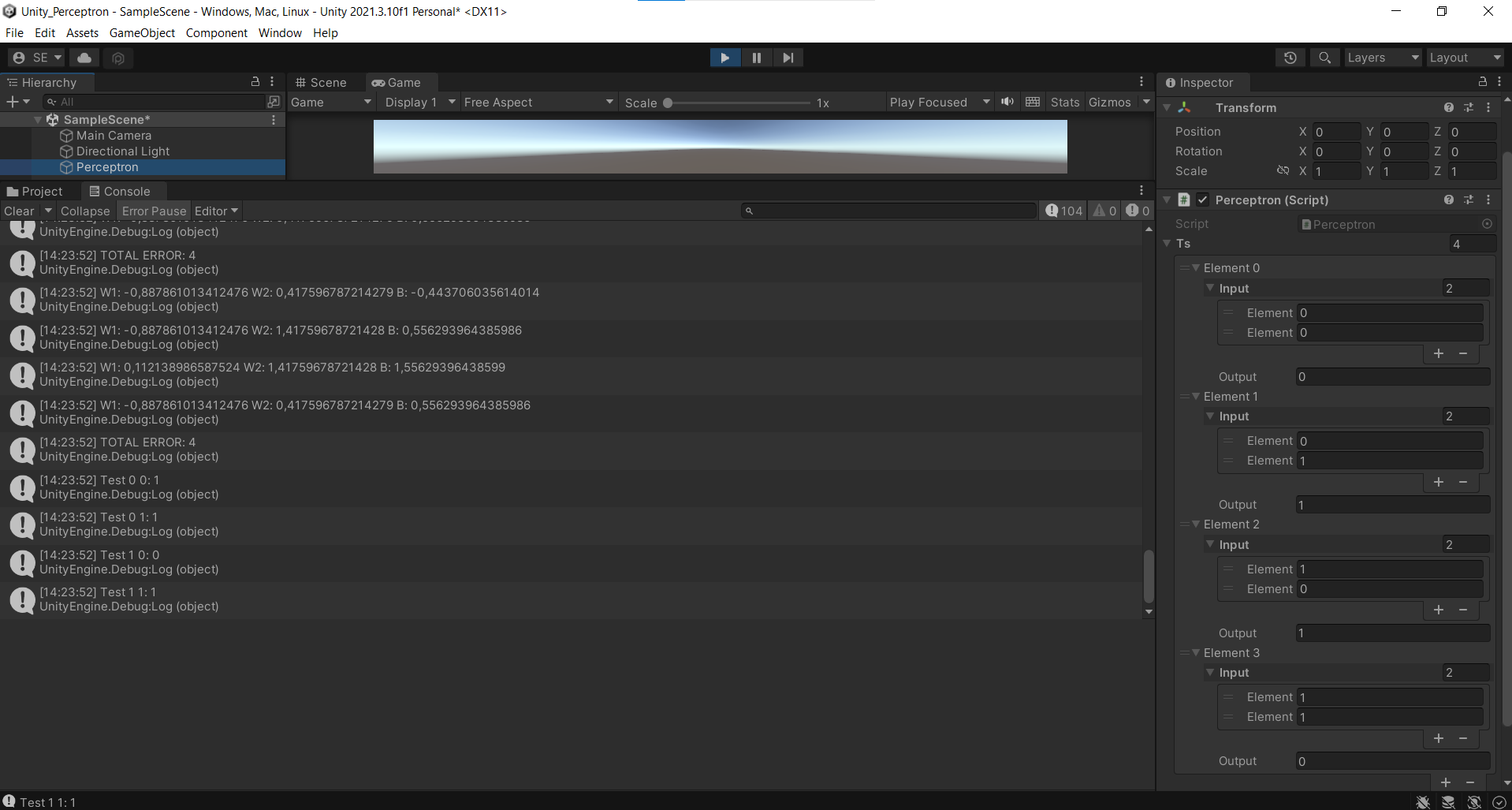The height and width of the screenshot is (810, 1512).
Task: Click the Play button in toolbar
Action: tap(724, 58)
